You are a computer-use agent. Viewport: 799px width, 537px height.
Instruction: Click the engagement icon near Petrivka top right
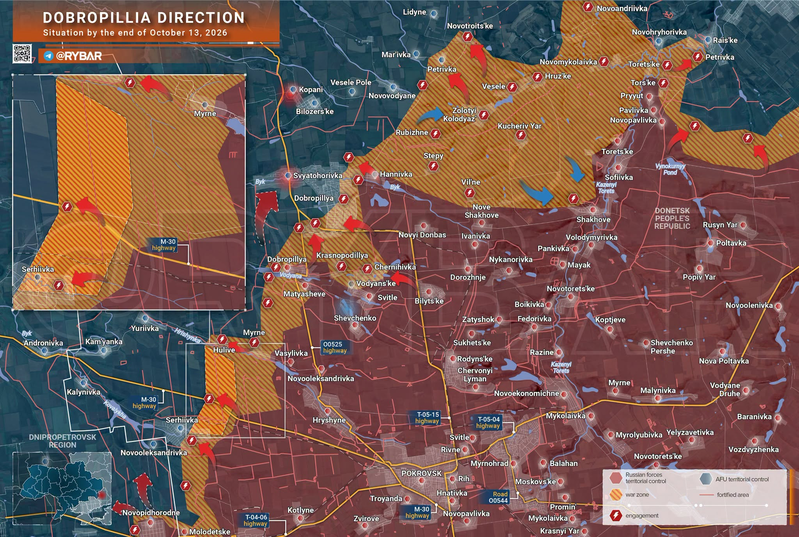pyautogui.click(x=697, y=57)
